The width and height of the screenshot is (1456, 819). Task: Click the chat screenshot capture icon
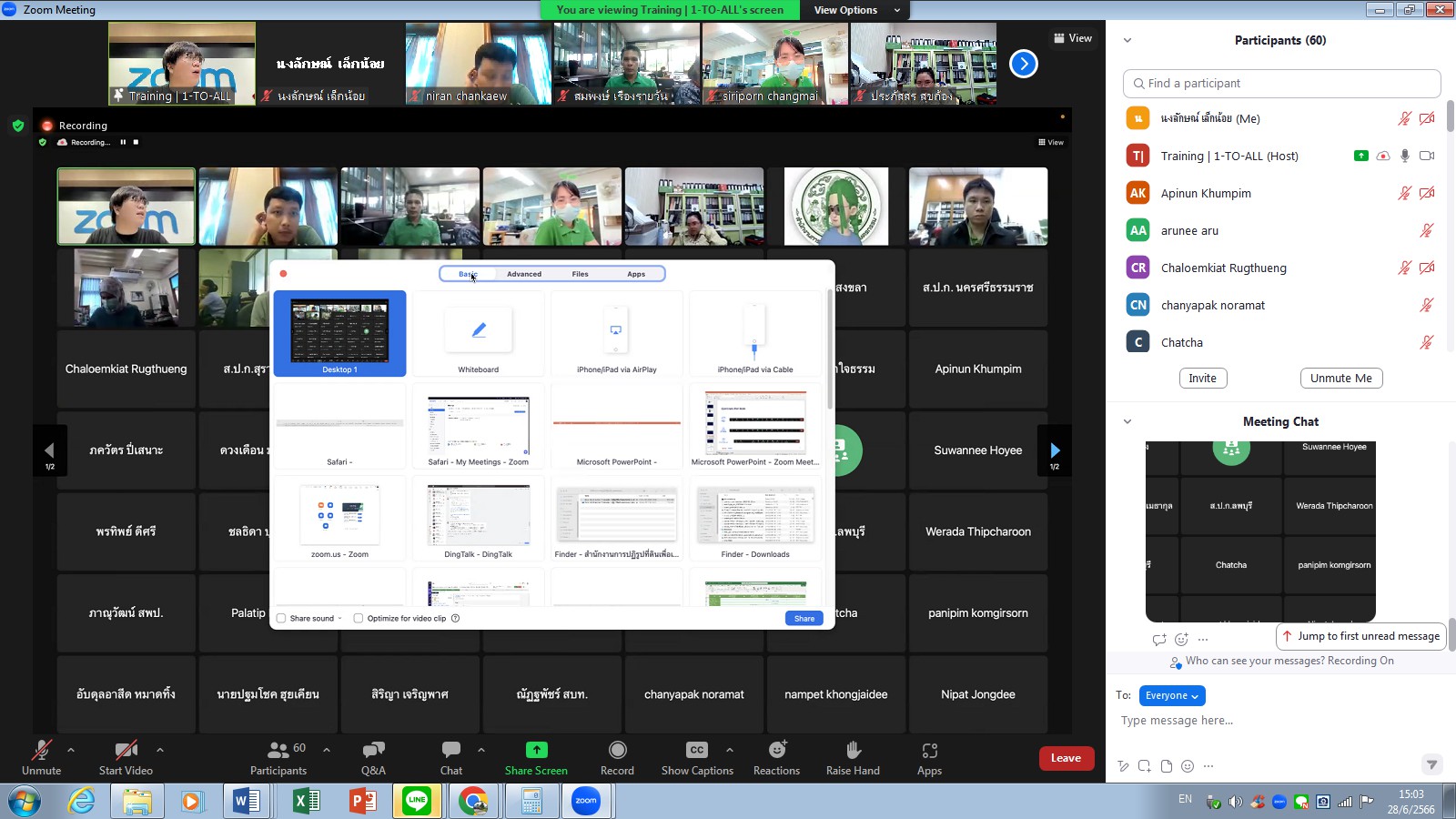point(1145,766)
